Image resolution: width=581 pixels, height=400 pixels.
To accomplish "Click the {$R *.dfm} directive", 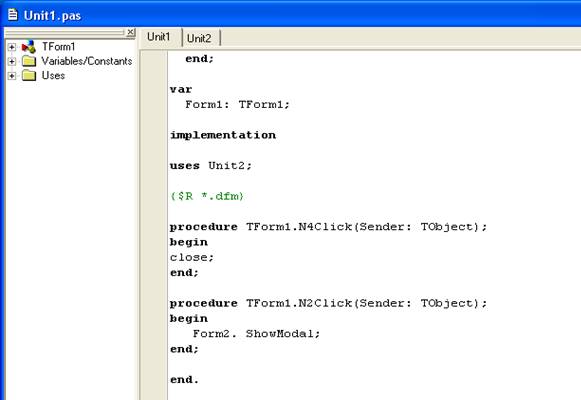I will (x=207, y=196).
